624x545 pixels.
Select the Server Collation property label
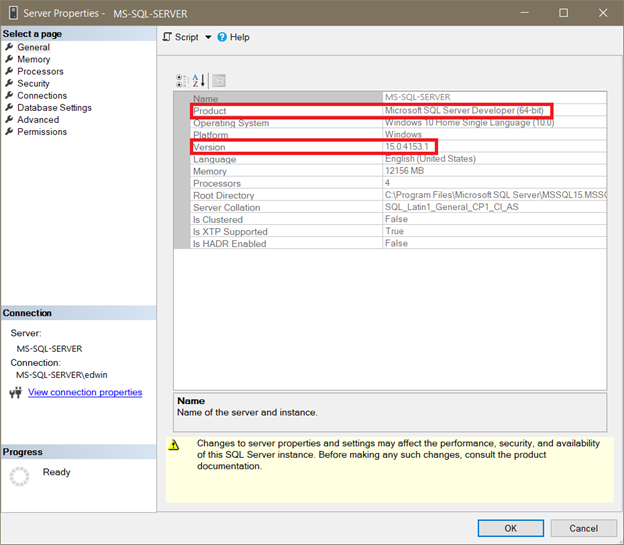click(226, 207)
